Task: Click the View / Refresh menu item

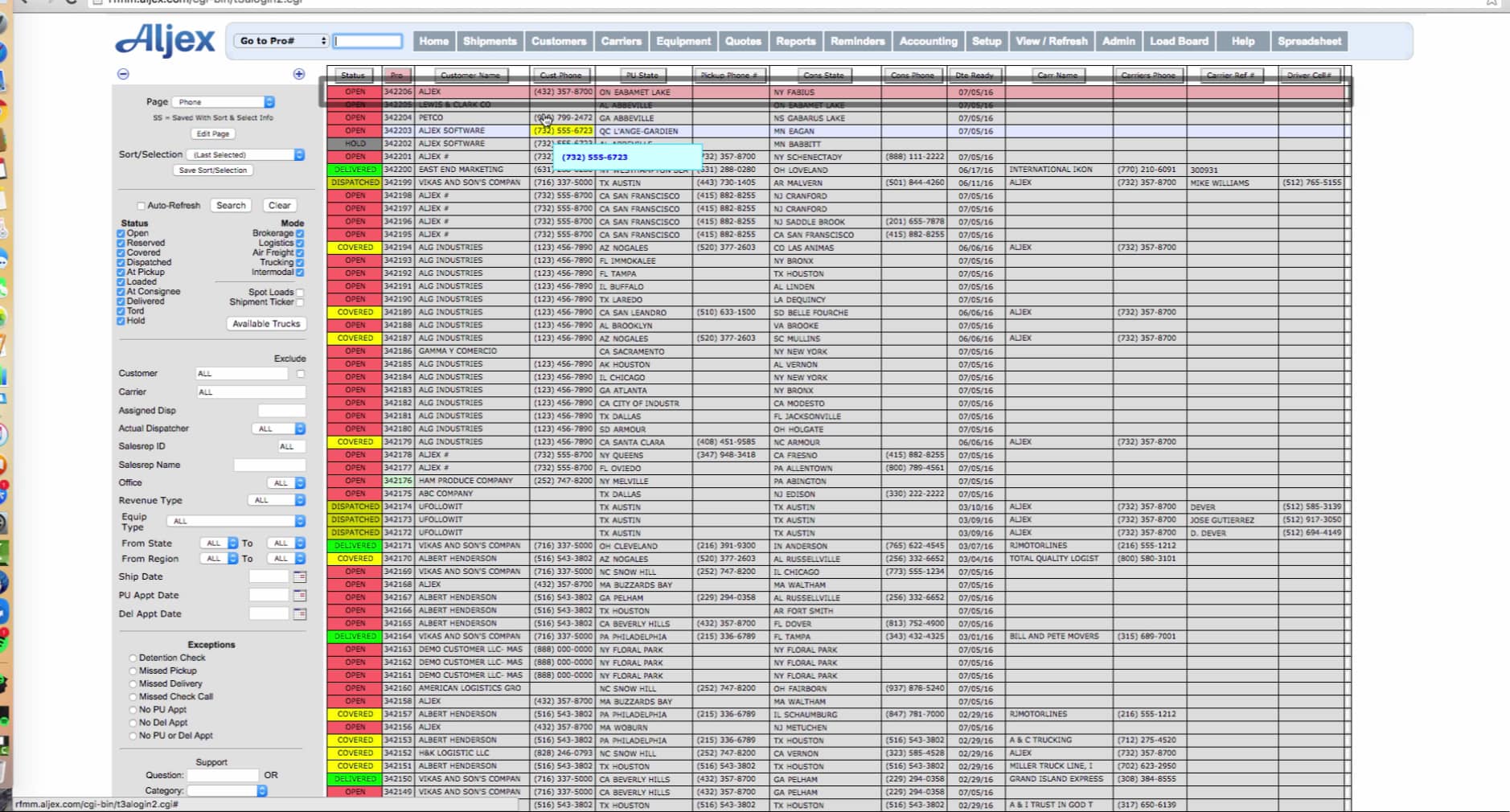Action: (x=1052, y=41)
